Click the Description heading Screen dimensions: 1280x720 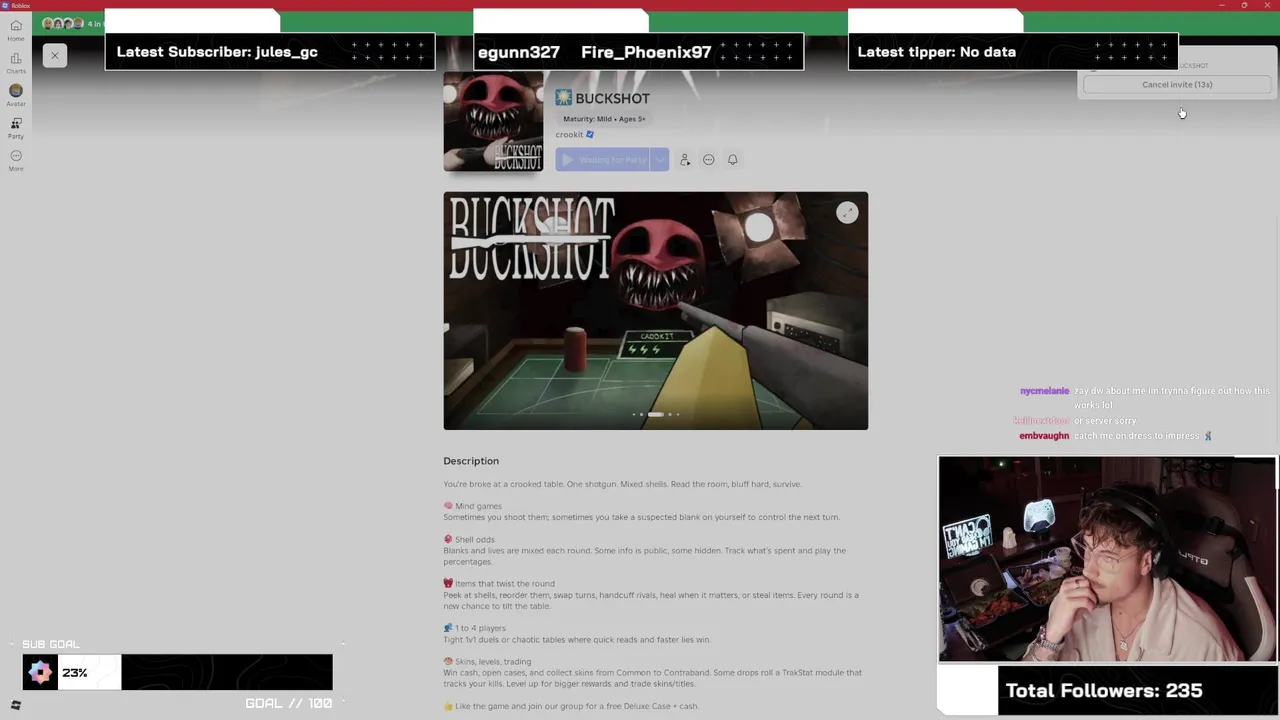(x=471, y=461)
